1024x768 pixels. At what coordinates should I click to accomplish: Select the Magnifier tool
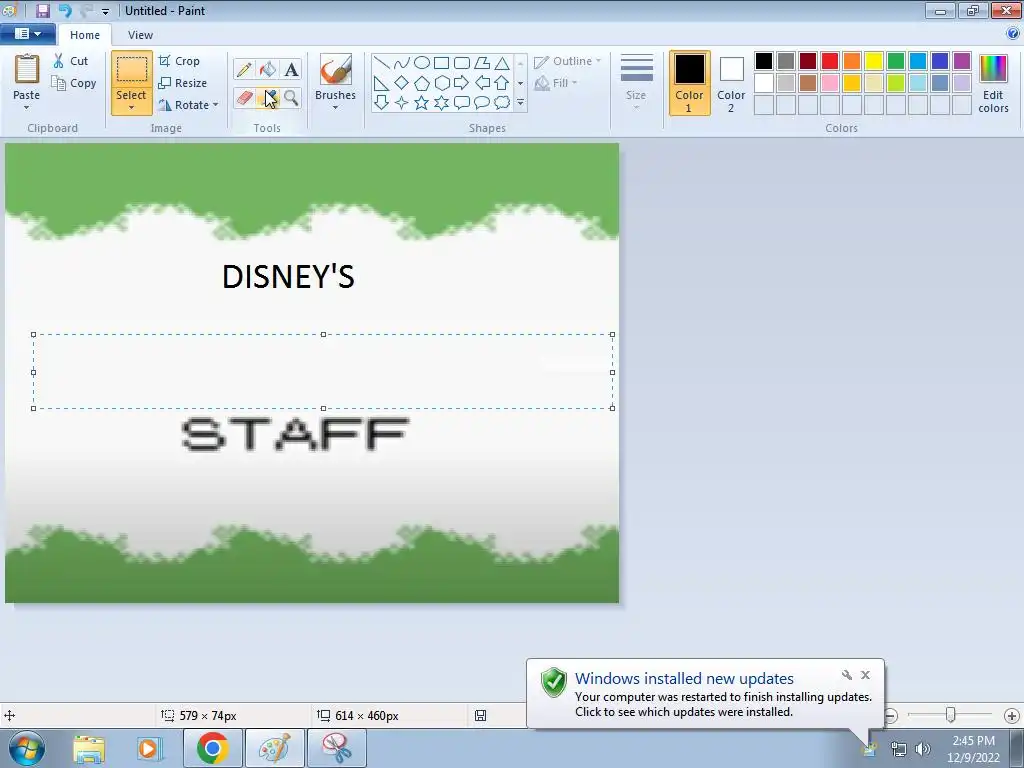[x=291, y=98]
